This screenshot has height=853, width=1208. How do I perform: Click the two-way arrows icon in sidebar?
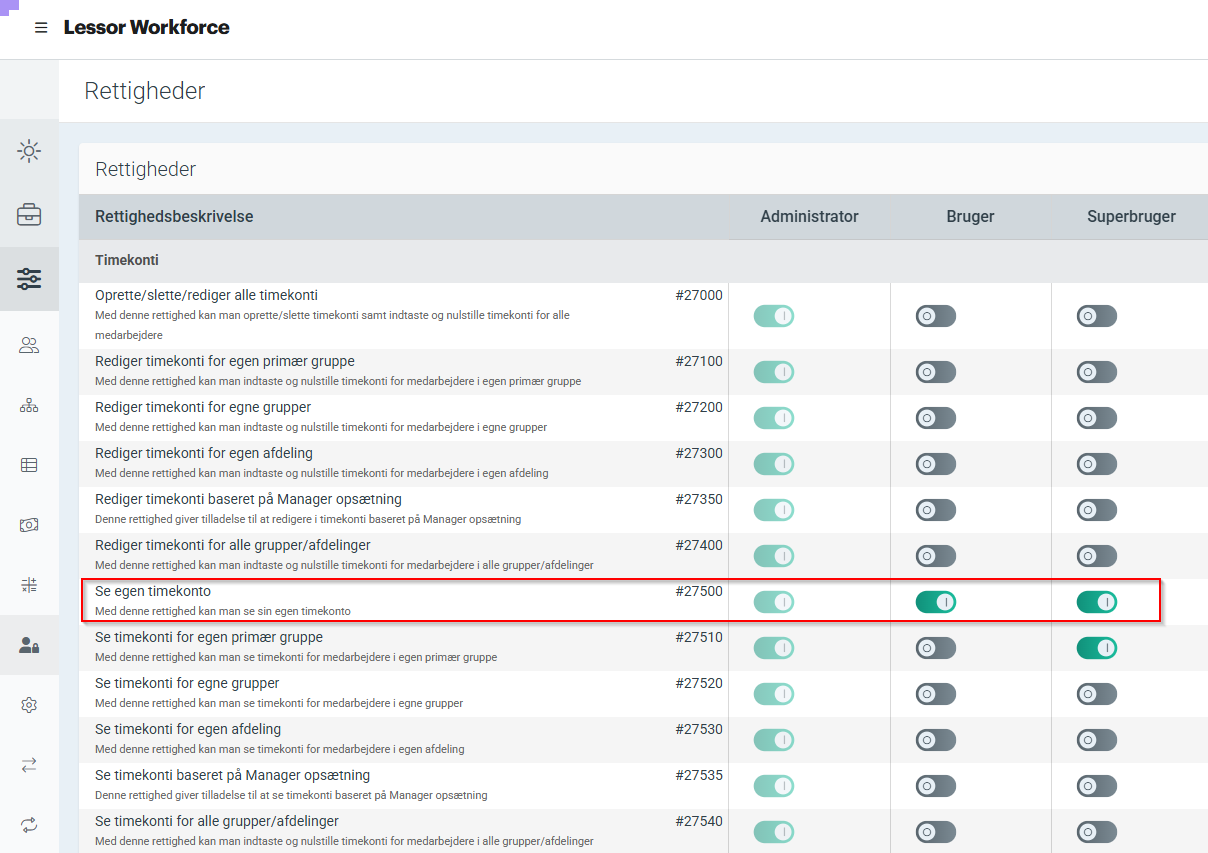[x=29, y=765]
